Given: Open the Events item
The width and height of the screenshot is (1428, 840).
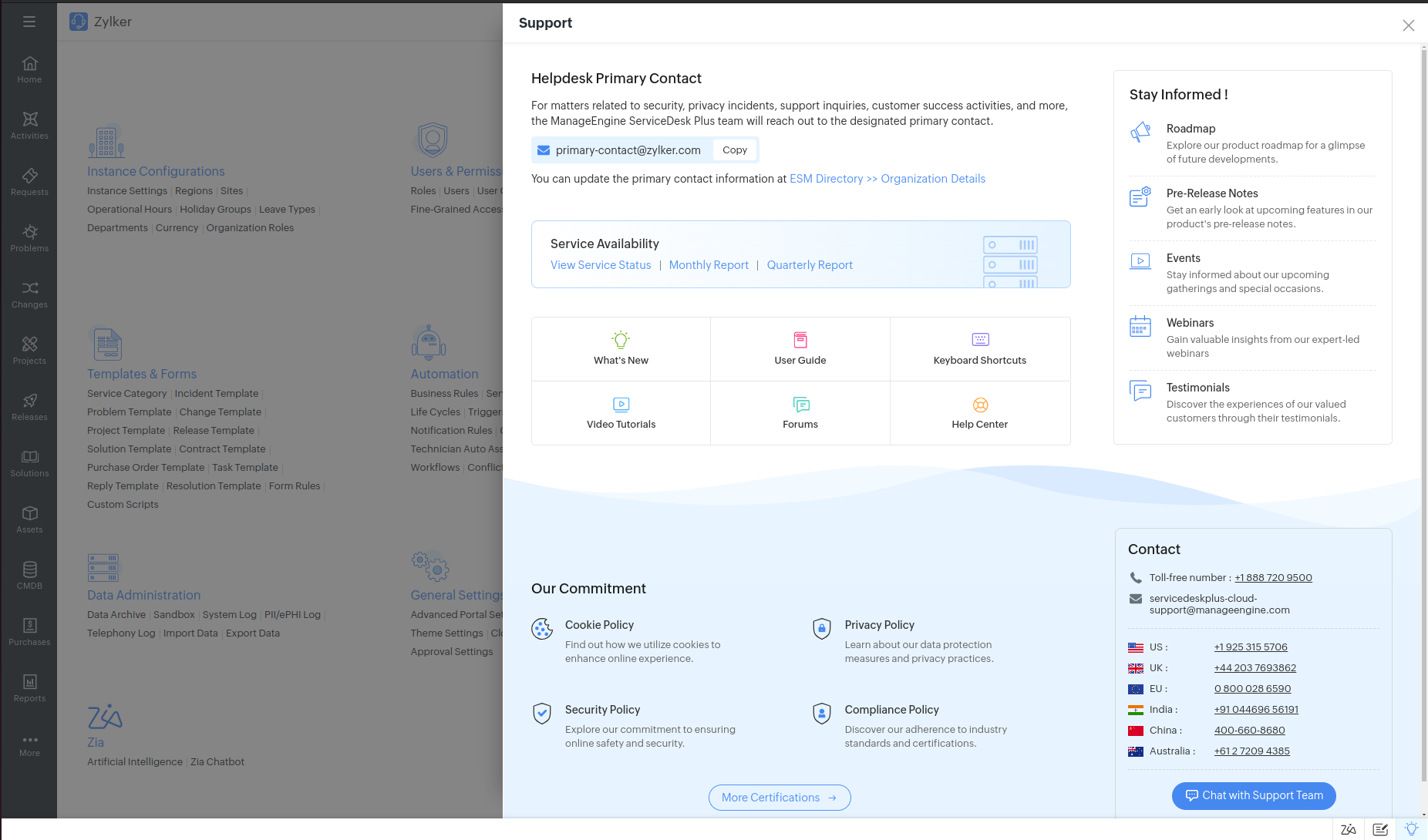Looking at the screenshot, I should [x=1252, y=273].
